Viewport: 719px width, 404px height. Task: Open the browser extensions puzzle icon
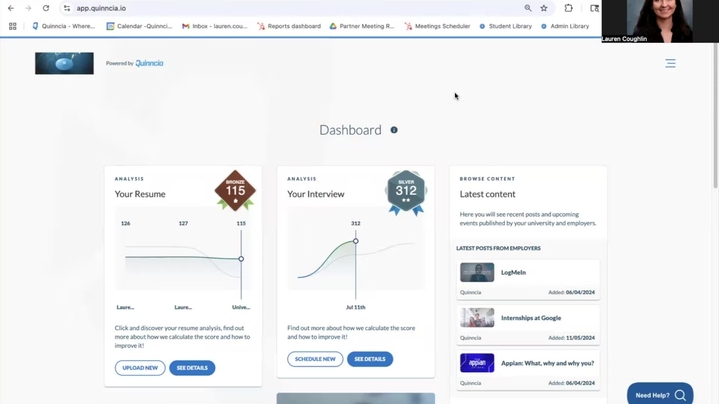[569, 8]
